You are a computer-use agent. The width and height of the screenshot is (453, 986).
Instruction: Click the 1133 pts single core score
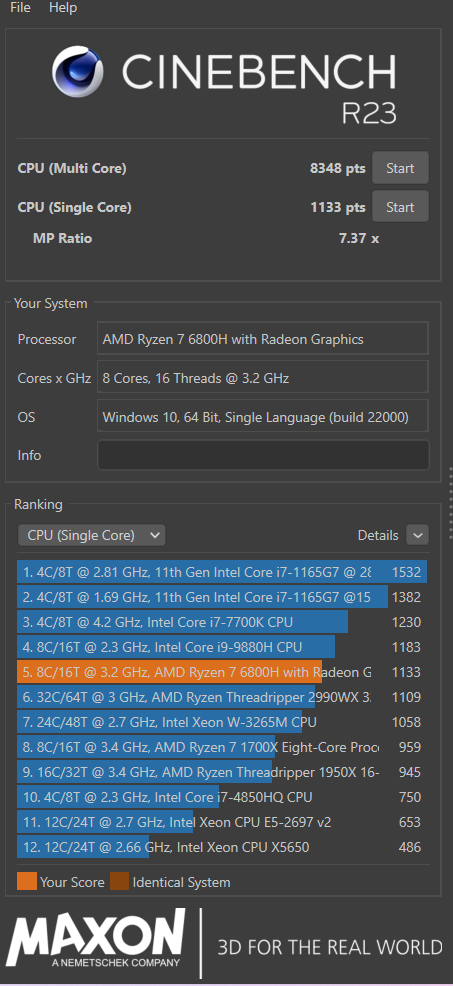(x=338, y=207)
